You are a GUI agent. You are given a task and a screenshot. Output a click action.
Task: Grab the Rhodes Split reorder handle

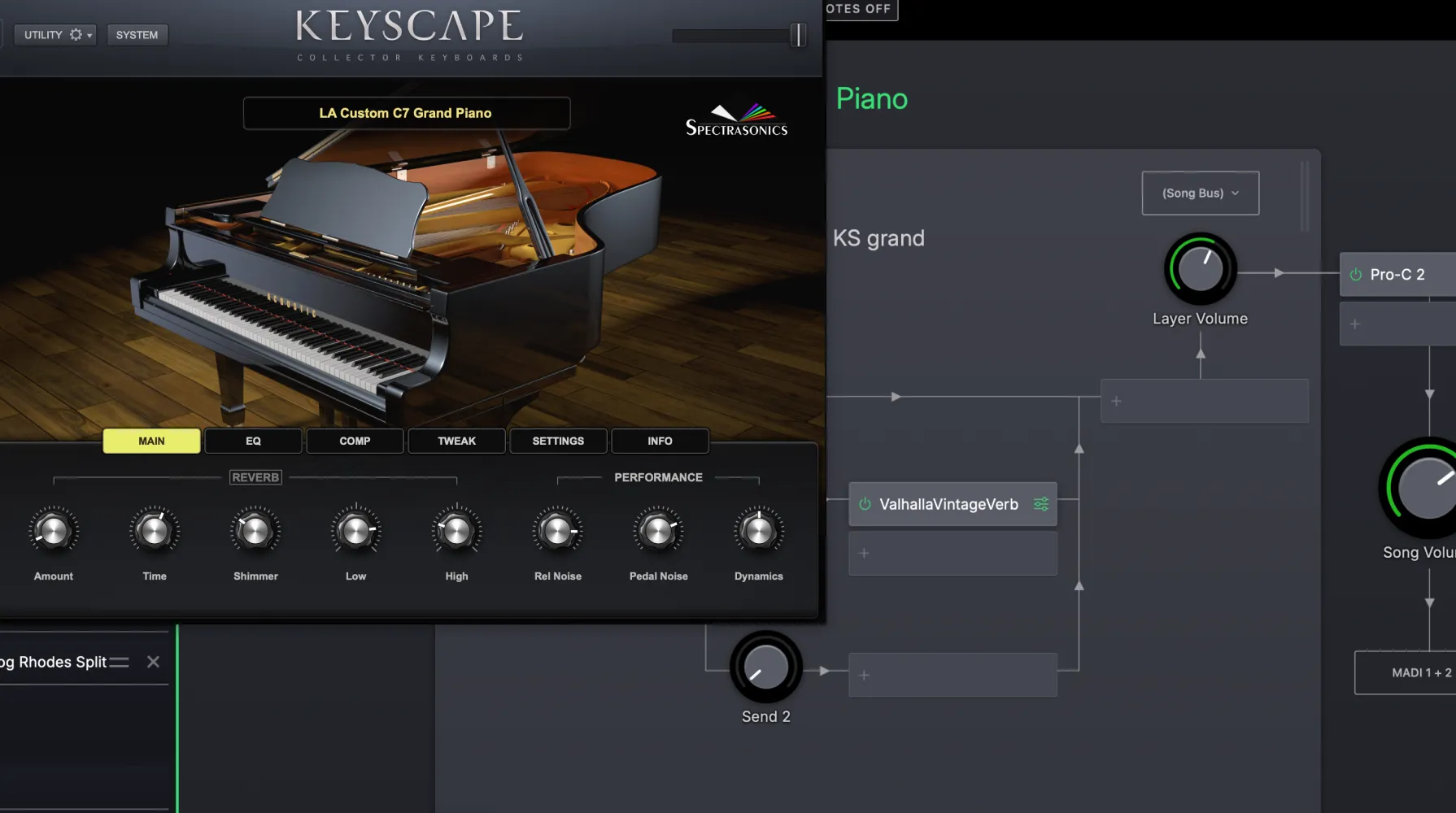(x=119, y=662)
